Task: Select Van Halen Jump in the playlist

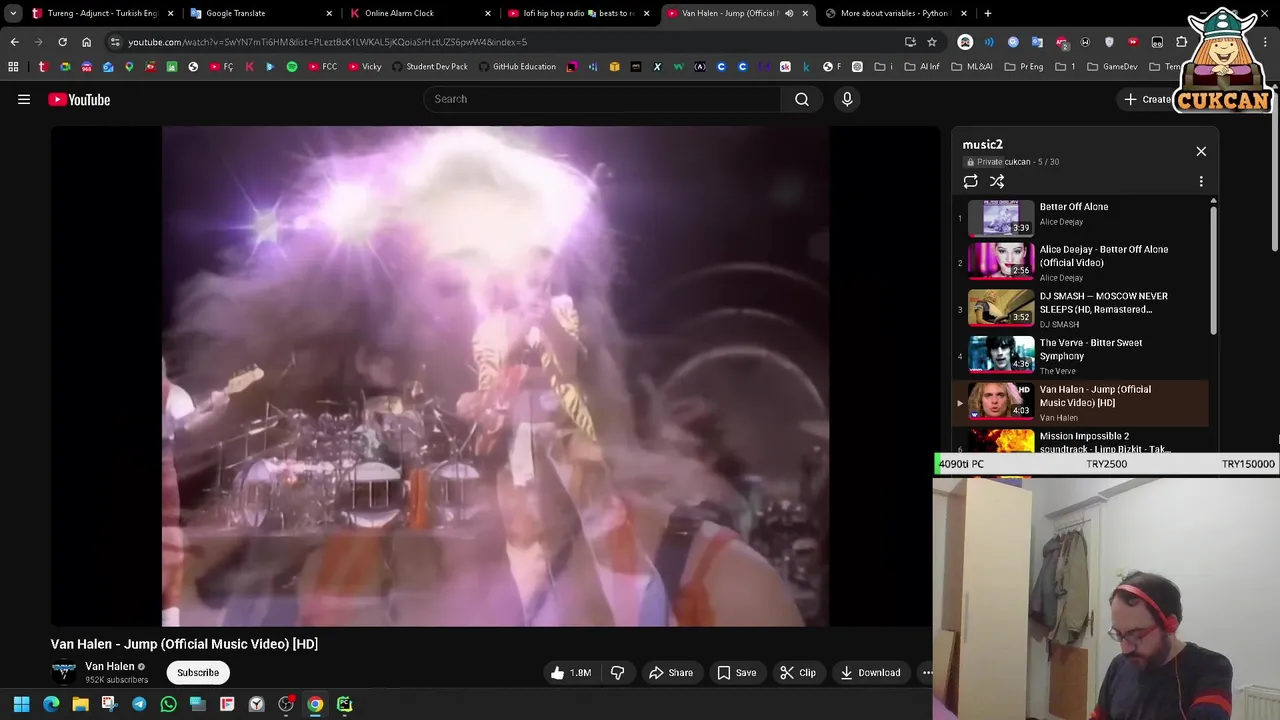Action: (x=1082, y=403)
